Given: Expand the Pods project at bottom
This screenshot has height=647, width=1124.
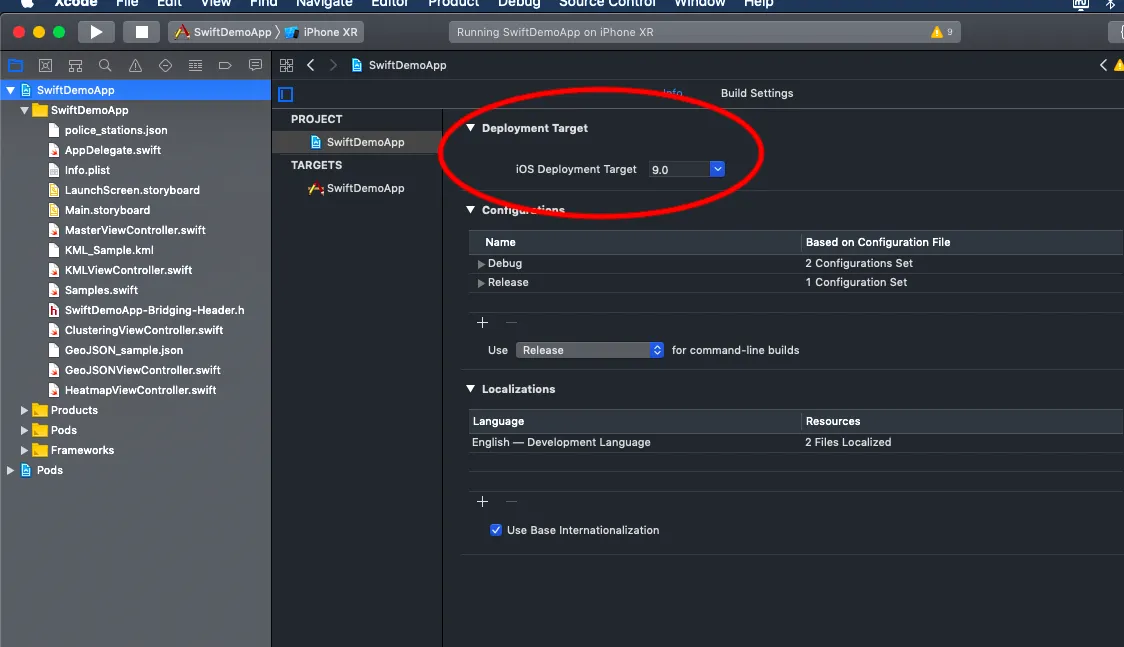Looking at the screenshot, I should 11,471.
